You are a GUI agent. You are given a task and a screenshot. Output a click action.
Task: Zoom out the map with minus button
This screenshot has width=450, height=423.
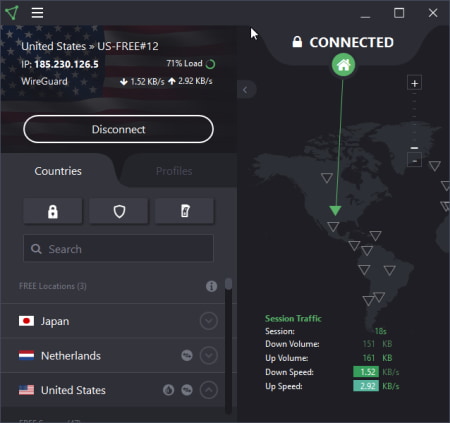coord(414,161)
